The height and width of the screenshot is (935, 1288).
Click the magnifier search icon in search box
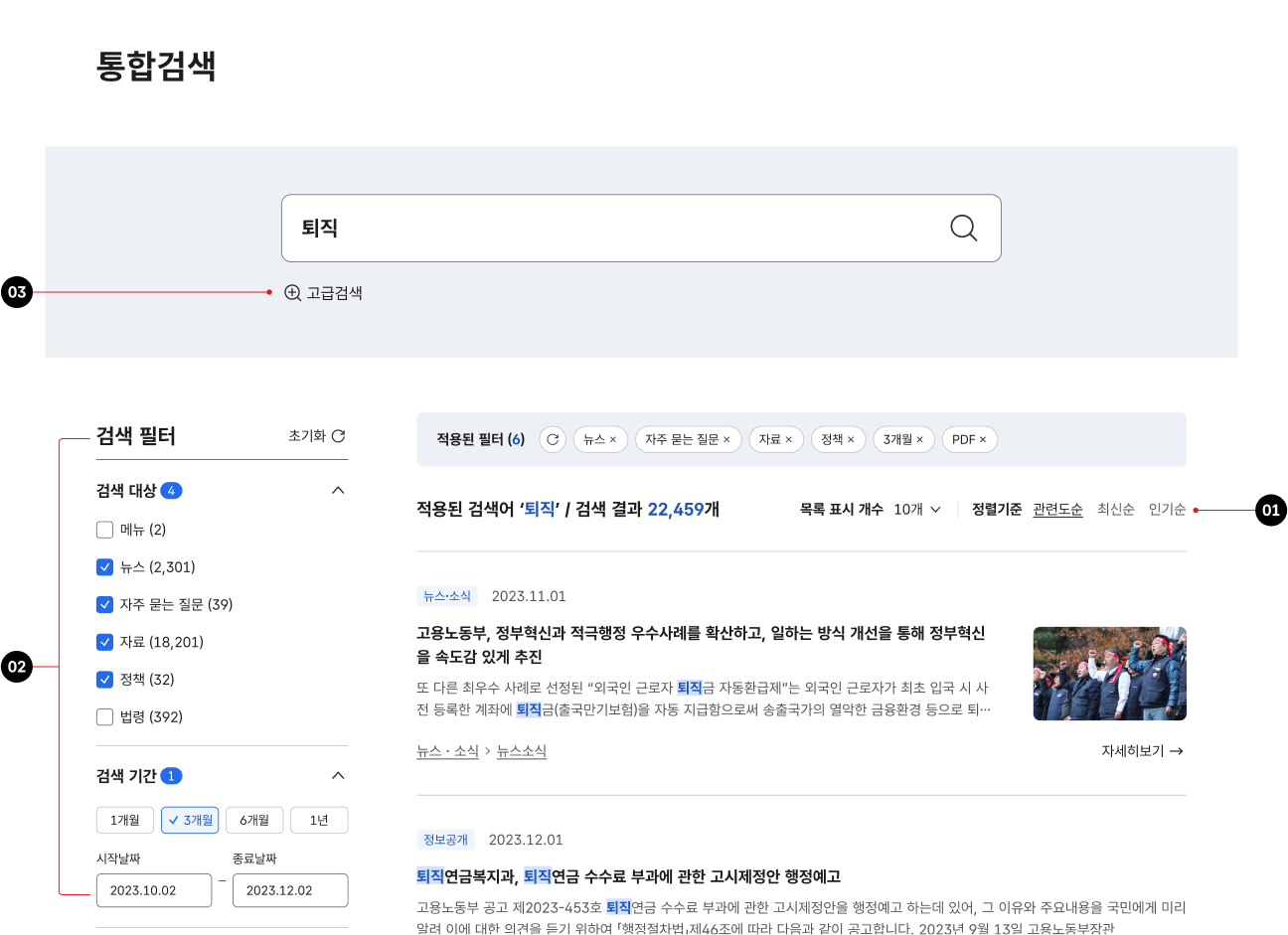click(963, 229)
